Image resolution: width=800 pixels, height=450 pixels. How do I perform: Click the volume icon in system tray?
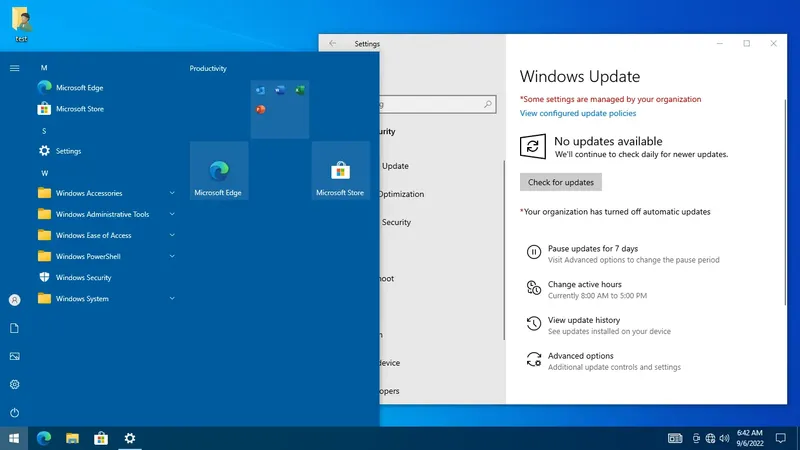(724, 438)
